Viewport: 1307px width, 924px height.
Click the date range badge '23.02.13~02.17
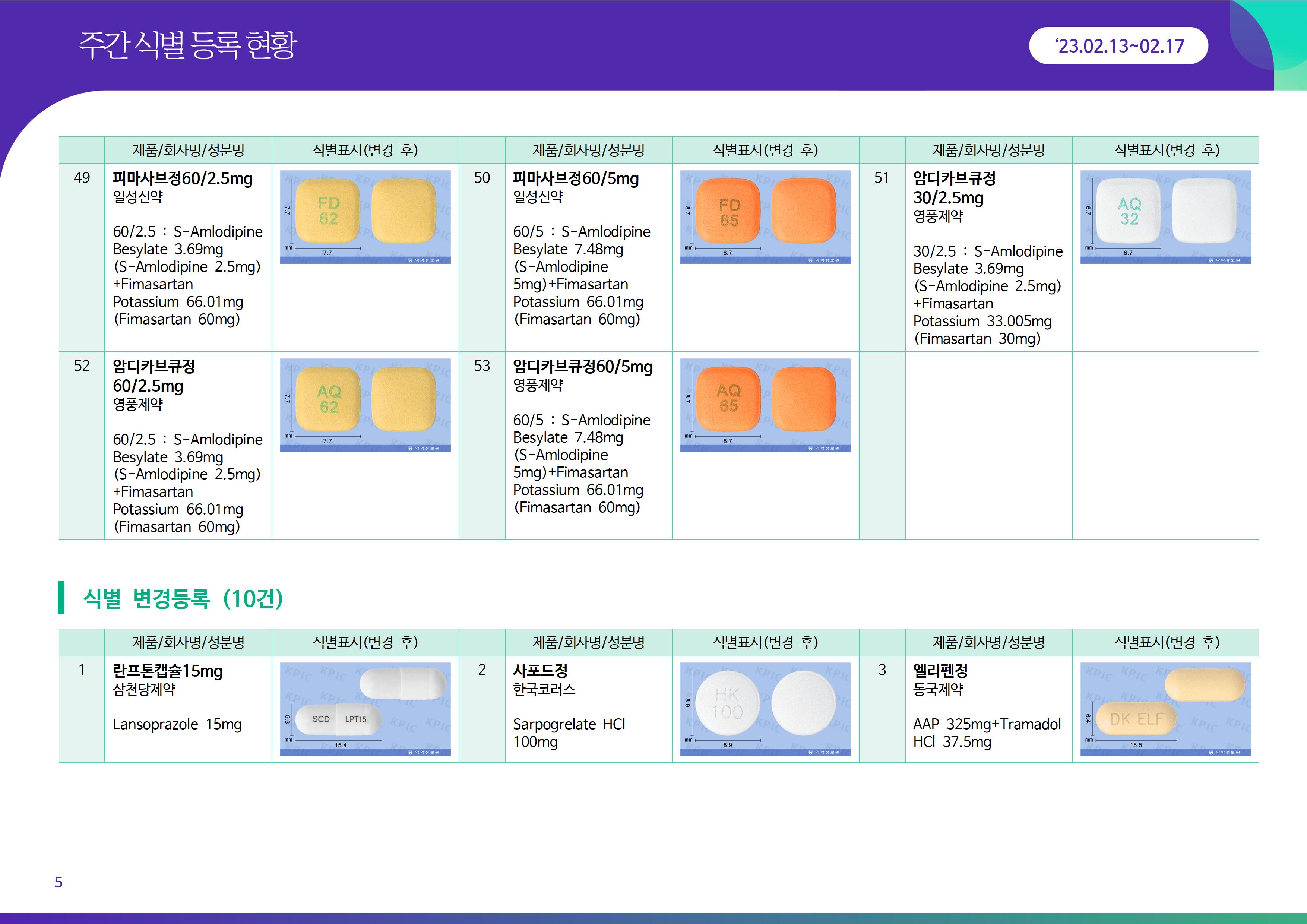coord(1118,45)
